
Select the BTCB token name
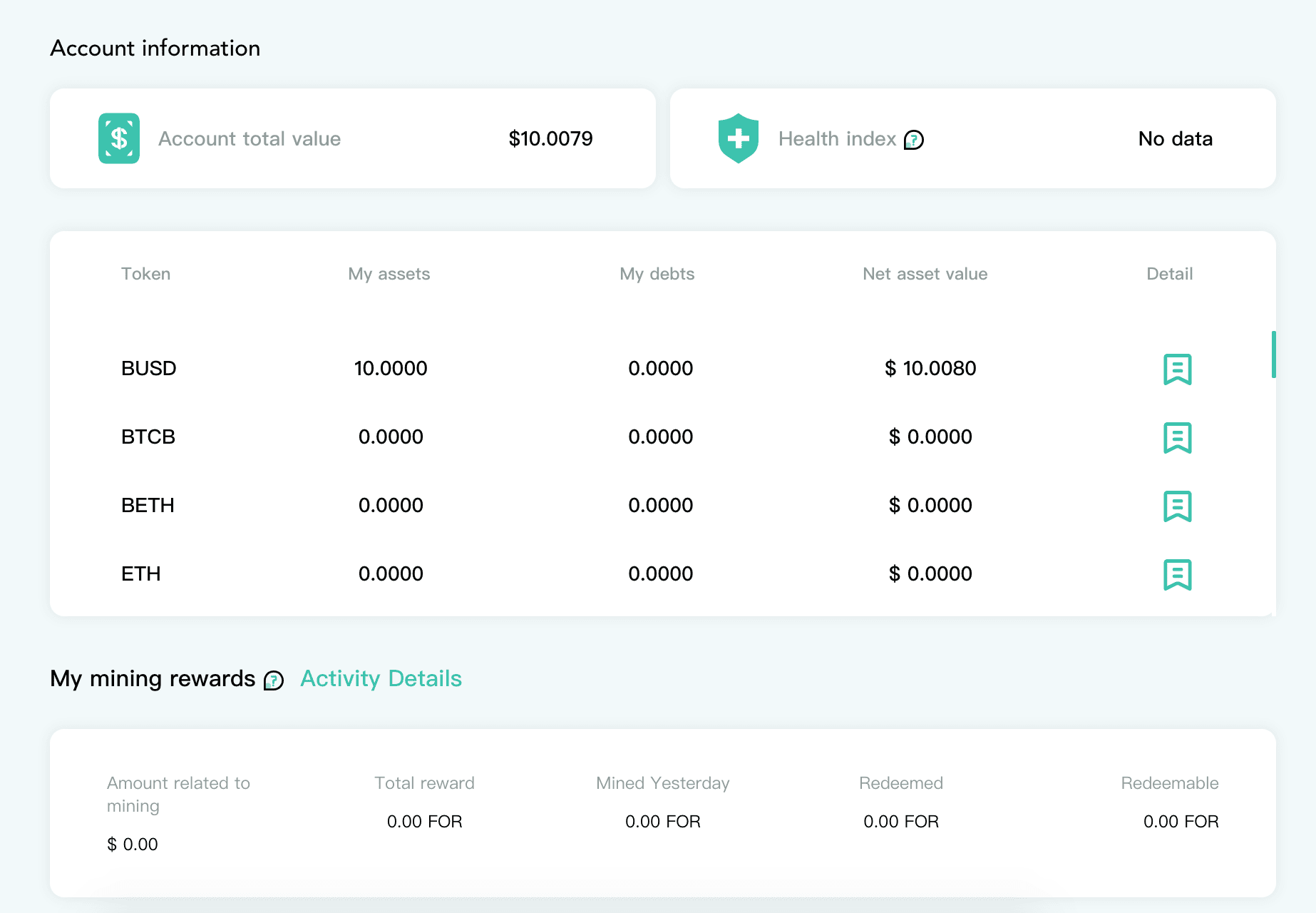[x=148, y=437]
